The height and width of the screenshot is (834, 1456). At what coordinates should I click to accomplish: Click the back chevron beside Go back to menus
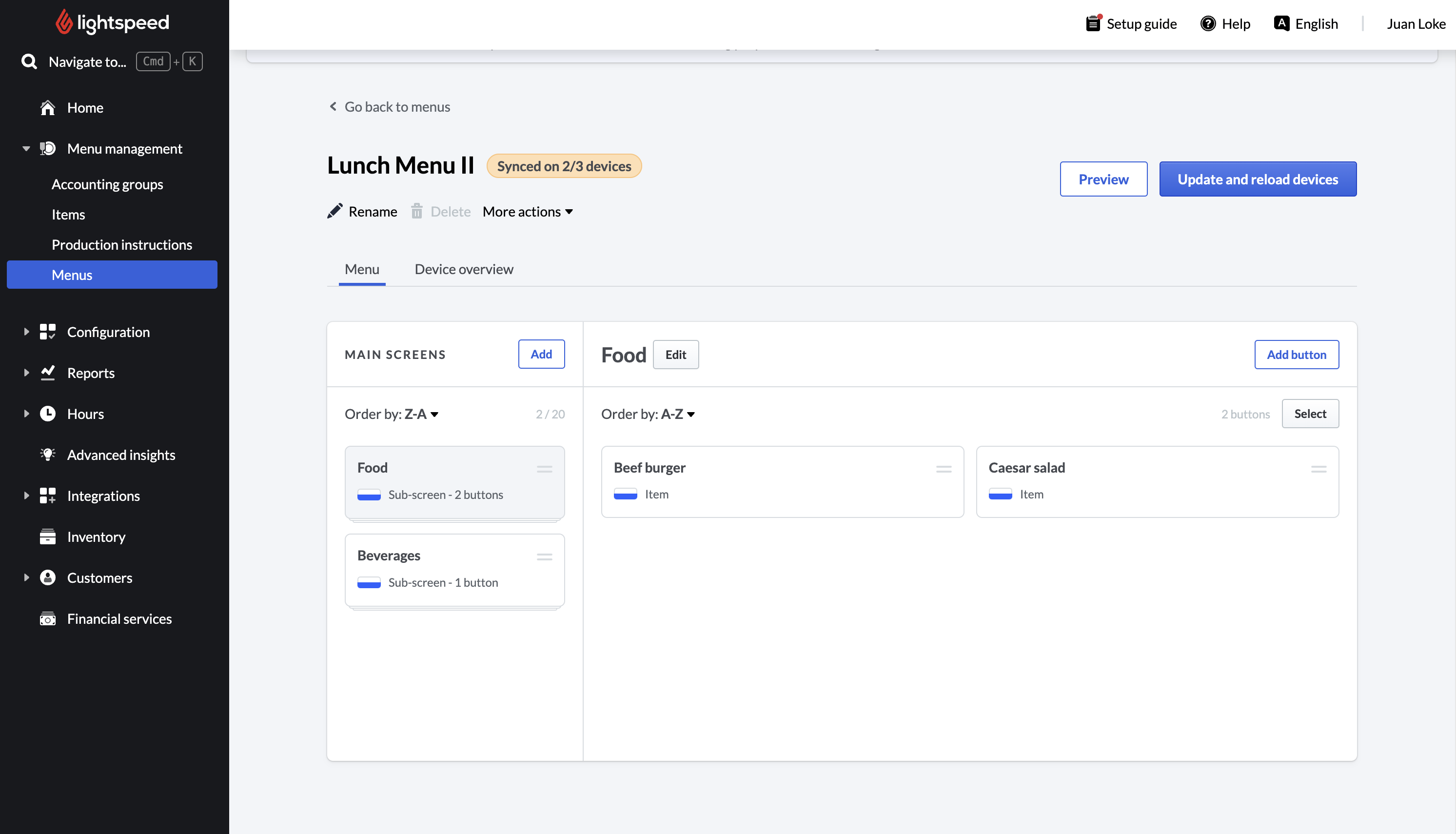pyautogui.click(x=333, y=106)
